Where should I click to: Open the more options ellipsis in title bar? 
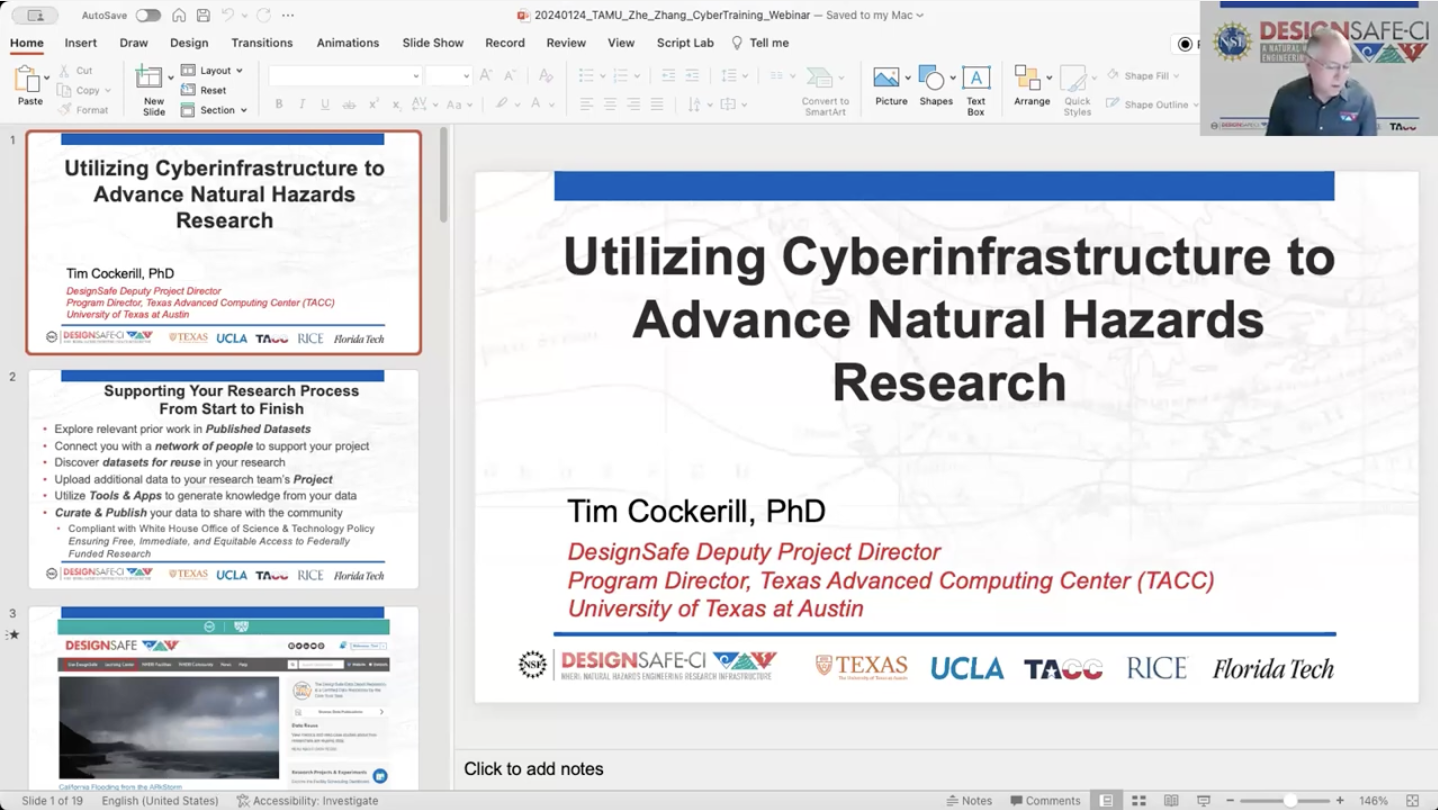[x=288, y=15]
